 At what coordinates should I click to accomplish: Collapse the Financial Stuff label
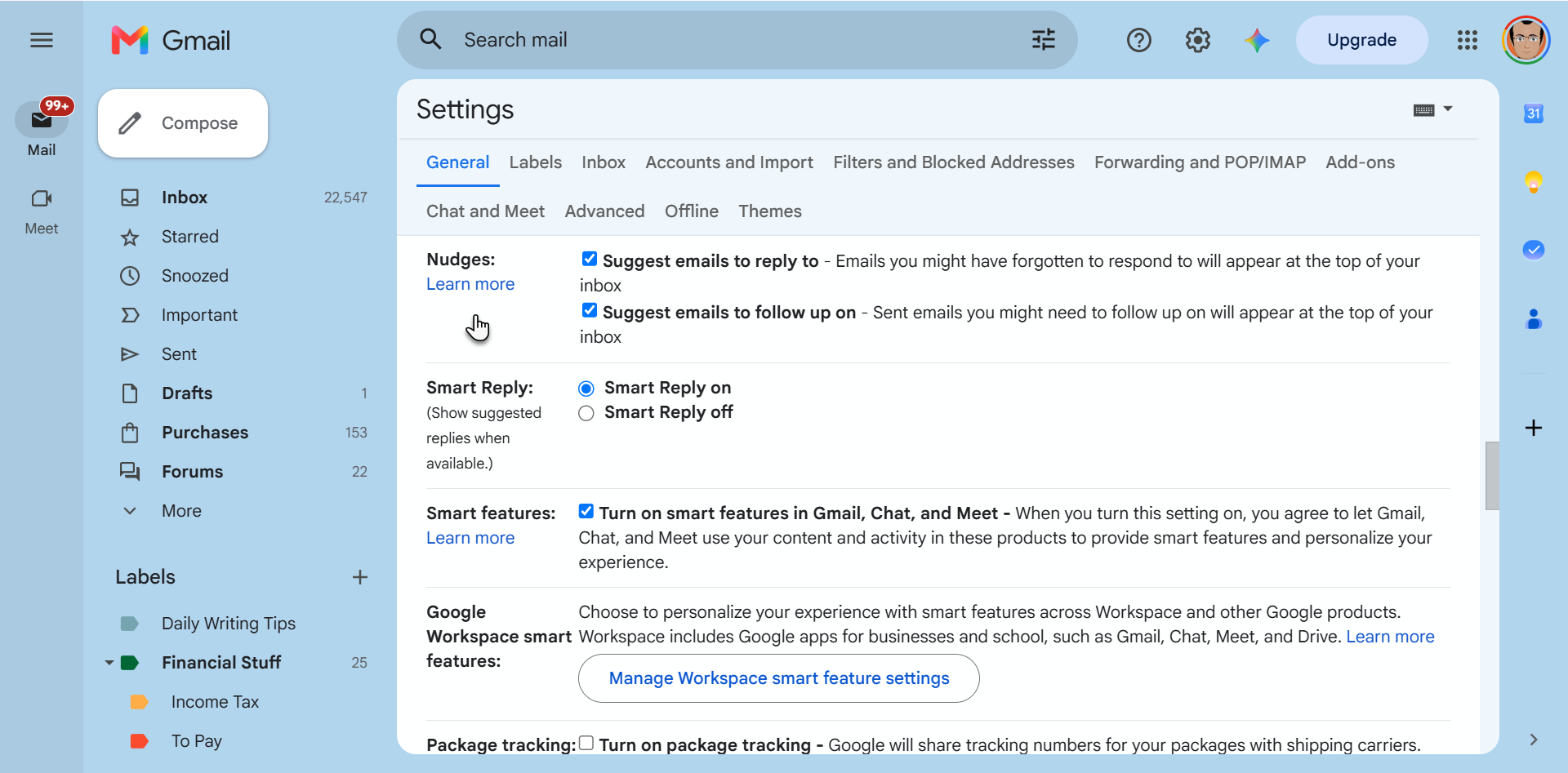[x=109, y=663]
